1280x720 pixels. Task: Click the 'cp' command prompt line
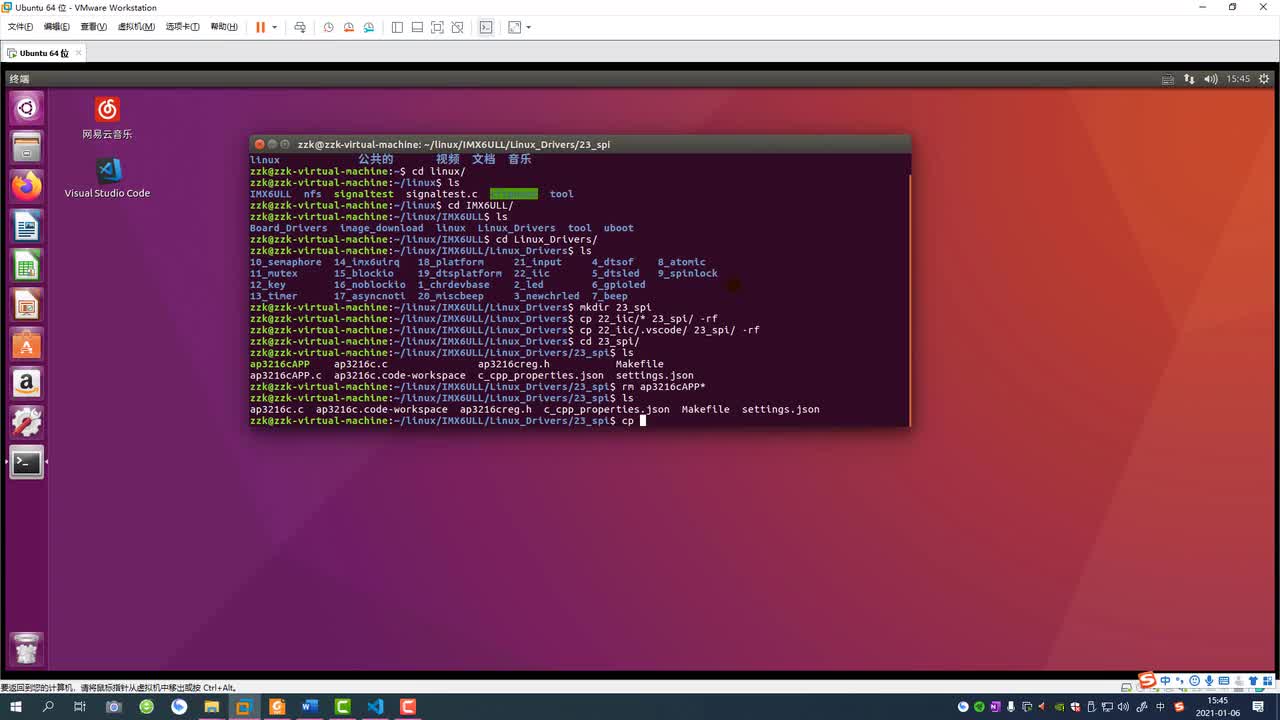(448, 421)
